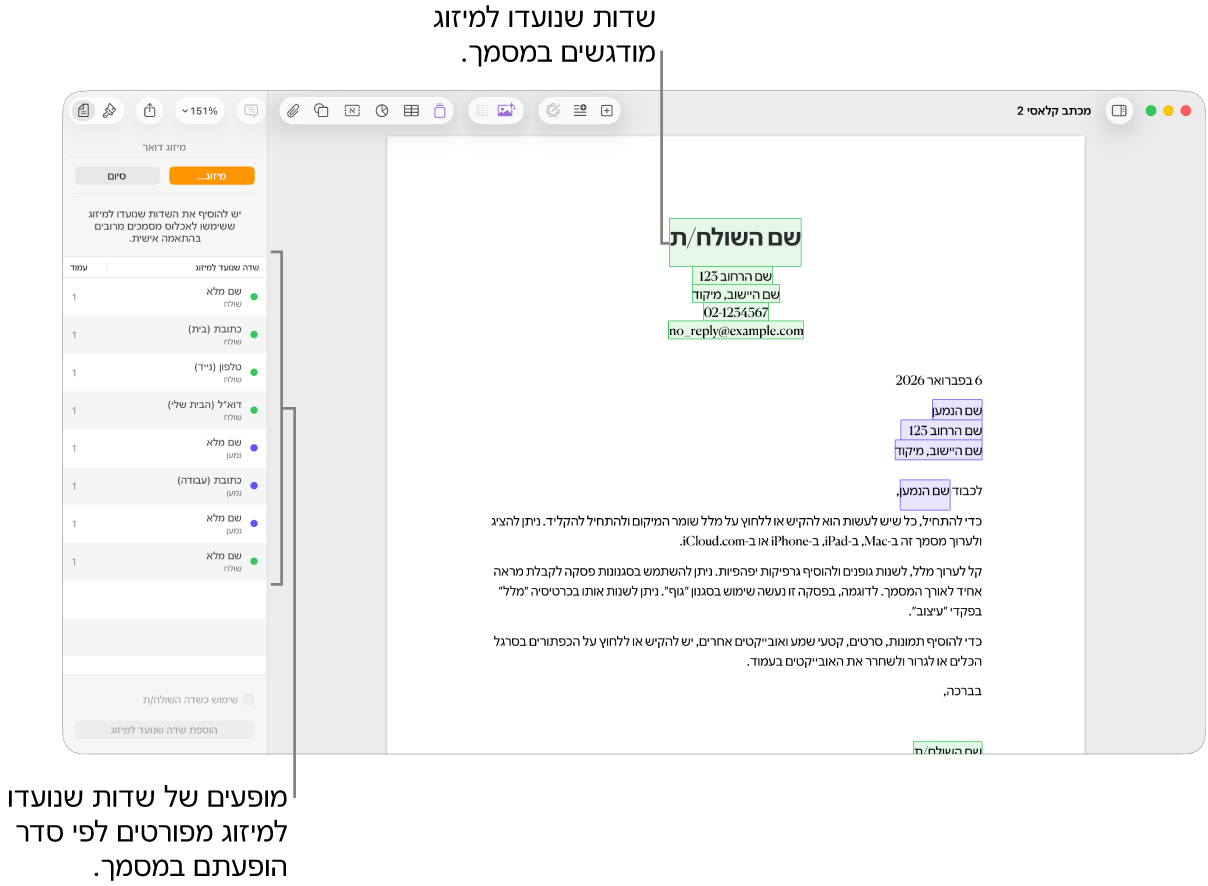The height and width of the screenshot is (886, 1208).
Task: Select the כתובת (עבודה) merge field row
Action: 165,487
